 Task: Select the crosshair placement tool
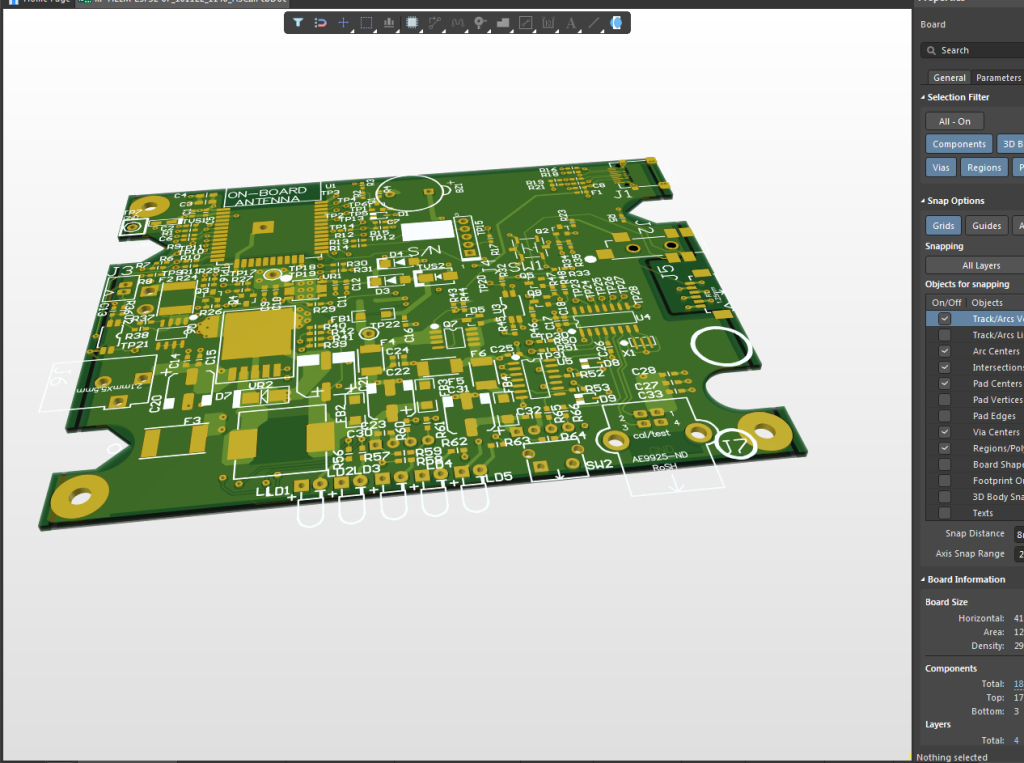click(344, 22)
